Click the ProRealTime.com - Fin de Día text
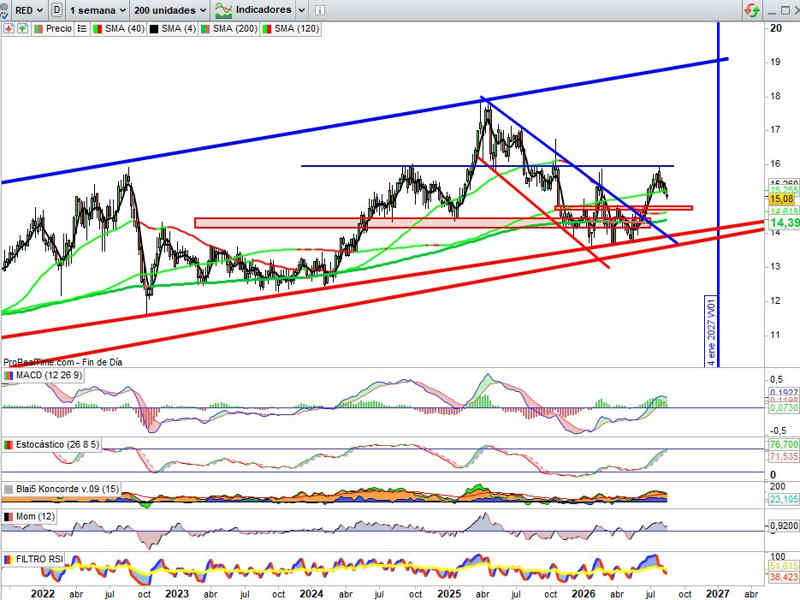Screen dimensions: 800x600 pyautogui.click(x=63, y=362)
